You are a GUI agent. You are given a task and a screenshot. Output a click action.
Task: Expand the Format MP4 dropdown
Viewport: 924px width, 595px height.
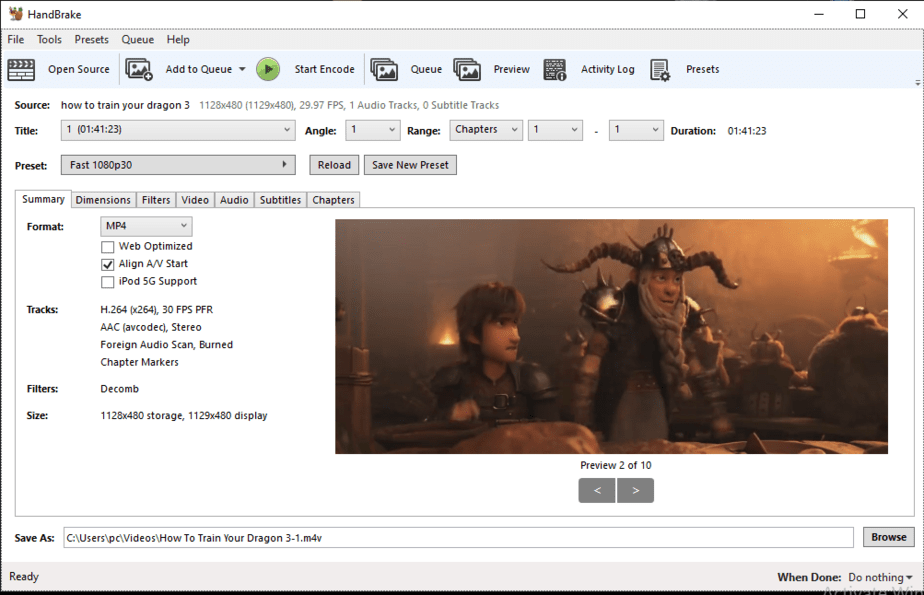146,227
